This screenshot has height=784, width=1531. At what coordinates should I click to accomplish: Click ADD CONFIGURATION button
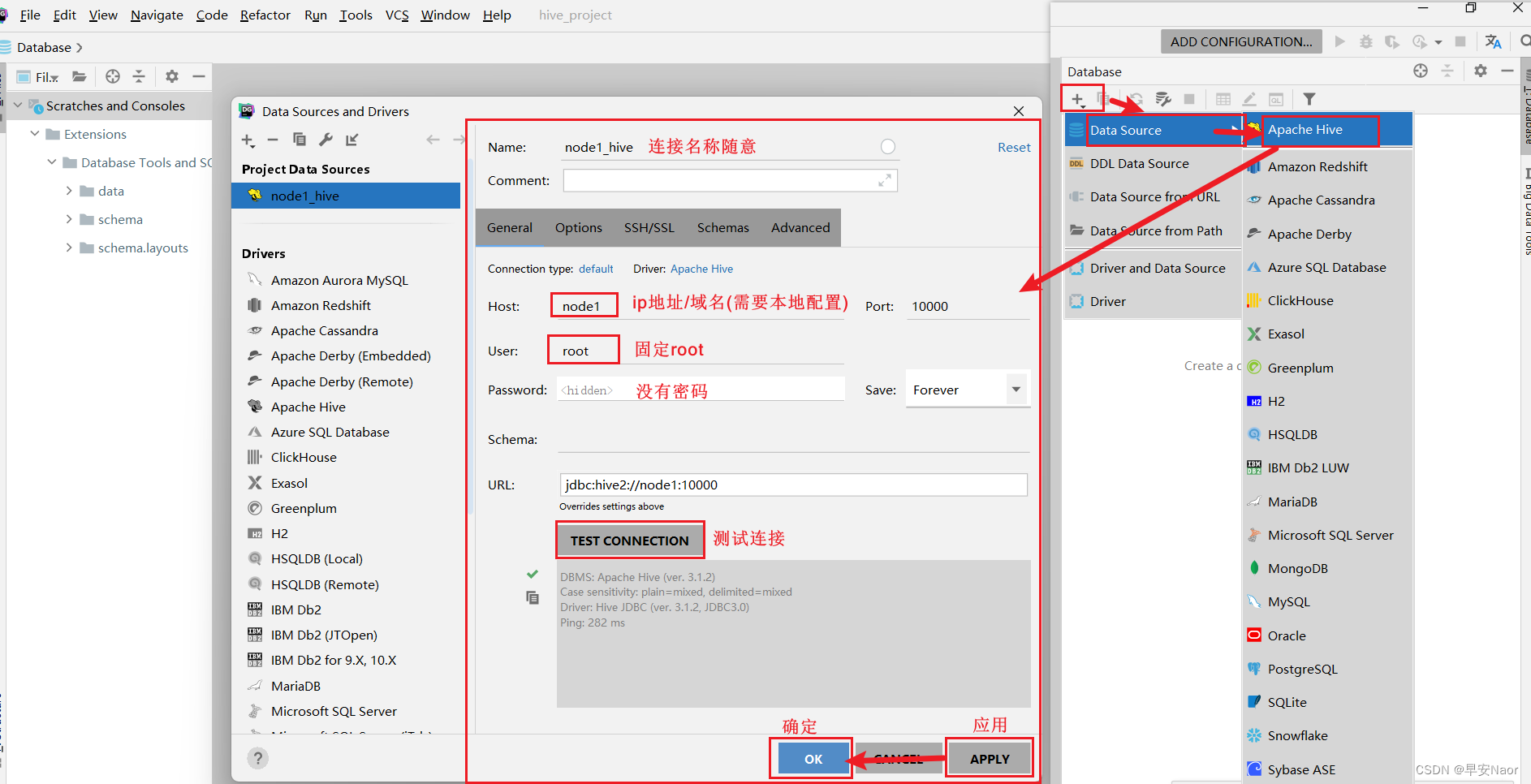point(1241,41)
